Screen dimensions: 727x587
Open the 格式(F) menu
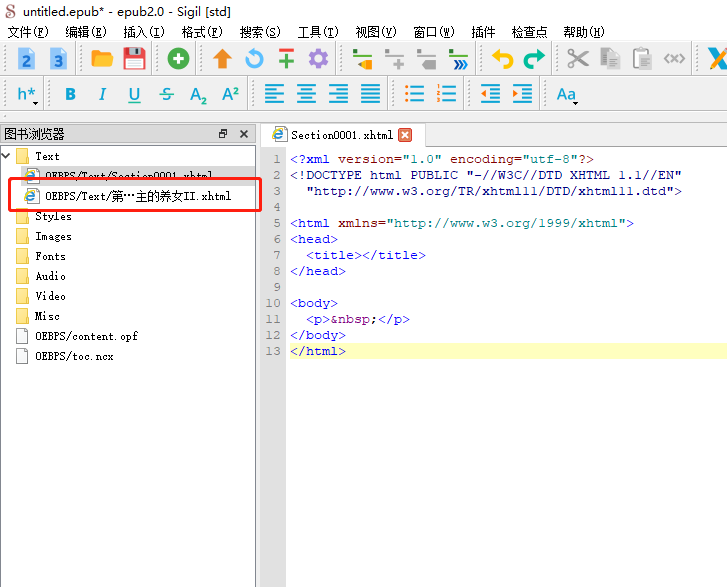[x=202, y=32]
